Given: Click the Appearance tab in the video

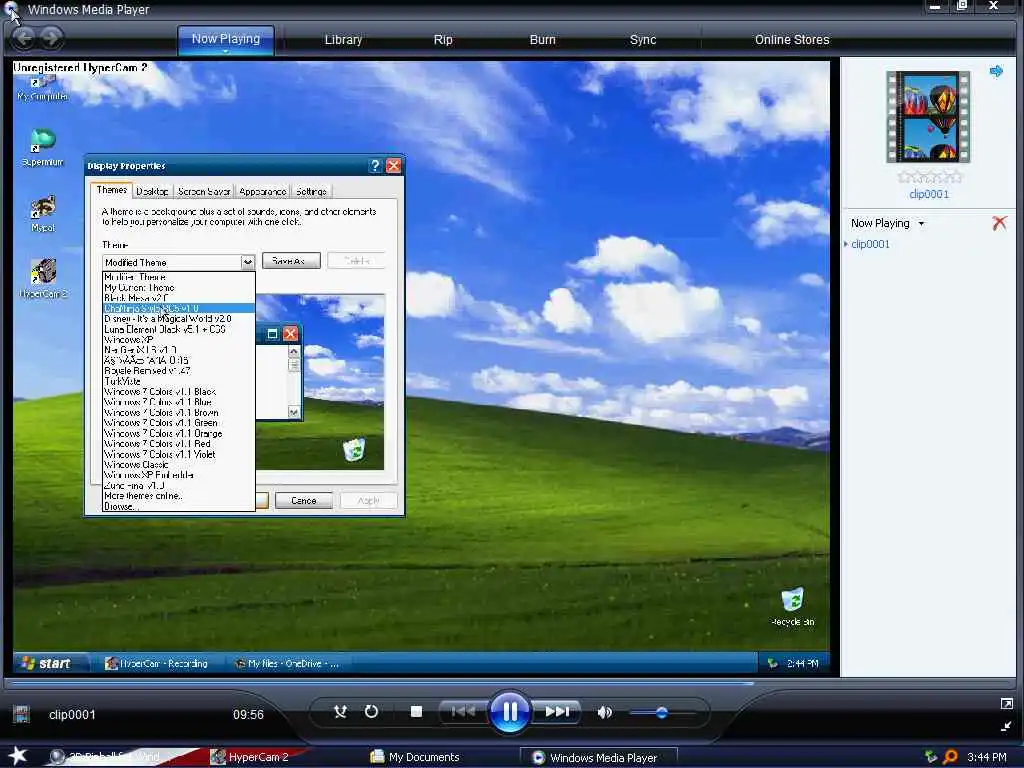Looking at the screenshot, I should (x=263, y=191).
